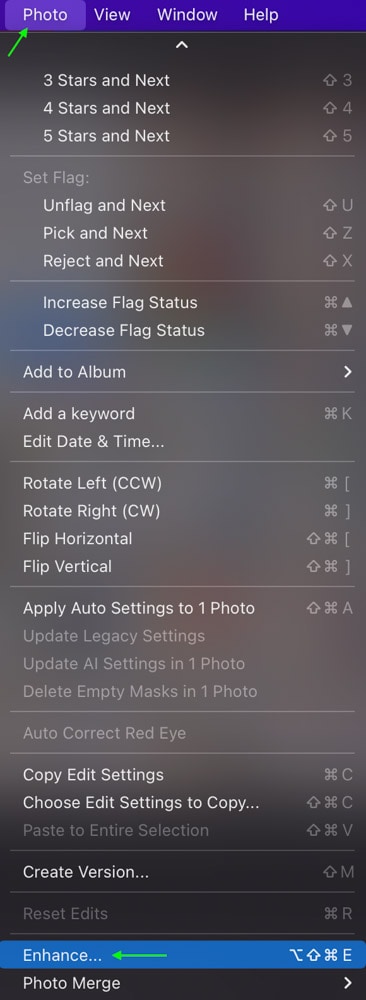Expand the Photo Merge submenu arrow
This screenshot has height=1000, width=366.
[x=348, y=983]
